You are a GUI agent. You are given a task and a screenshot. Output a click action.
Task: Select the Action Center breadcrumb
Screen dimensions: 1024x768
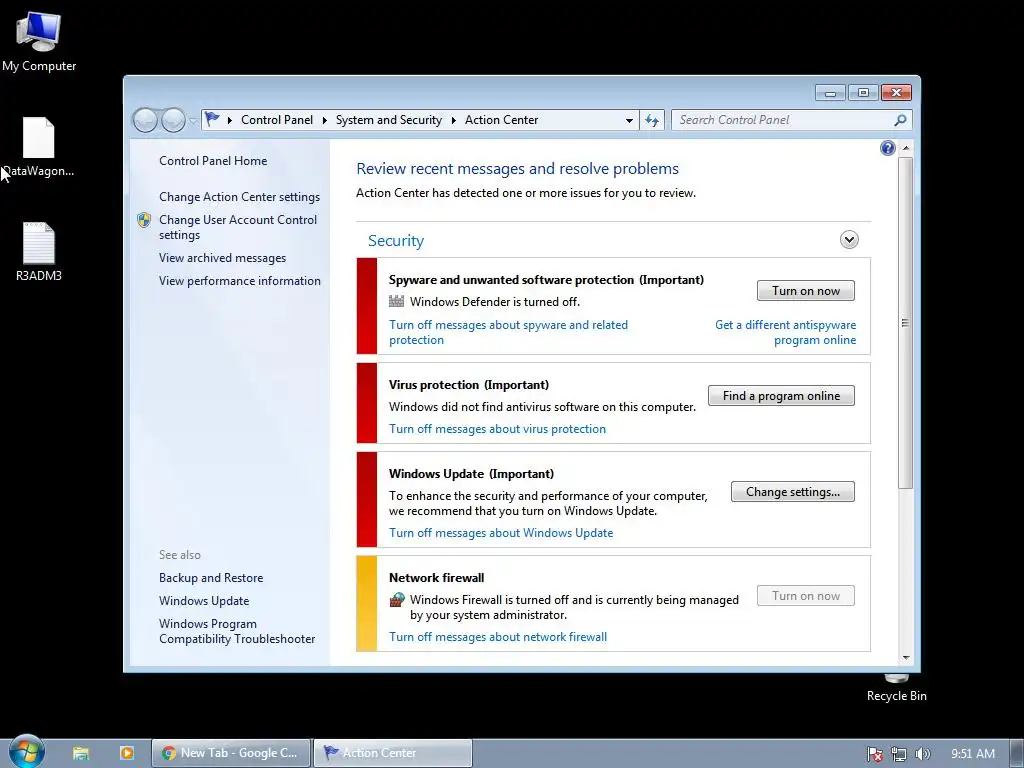point(502,120)
